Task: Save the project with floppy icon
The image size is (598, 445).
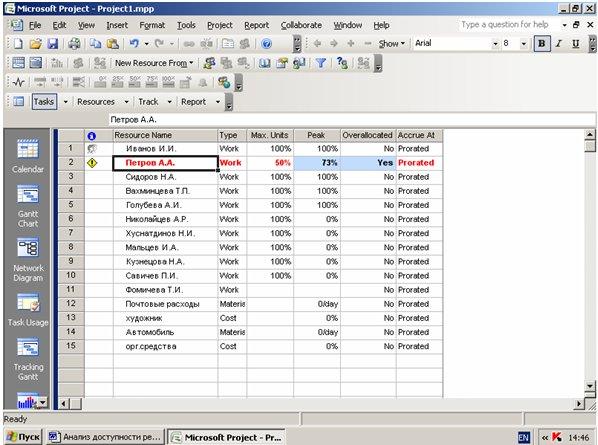Action: pos(52,44)
